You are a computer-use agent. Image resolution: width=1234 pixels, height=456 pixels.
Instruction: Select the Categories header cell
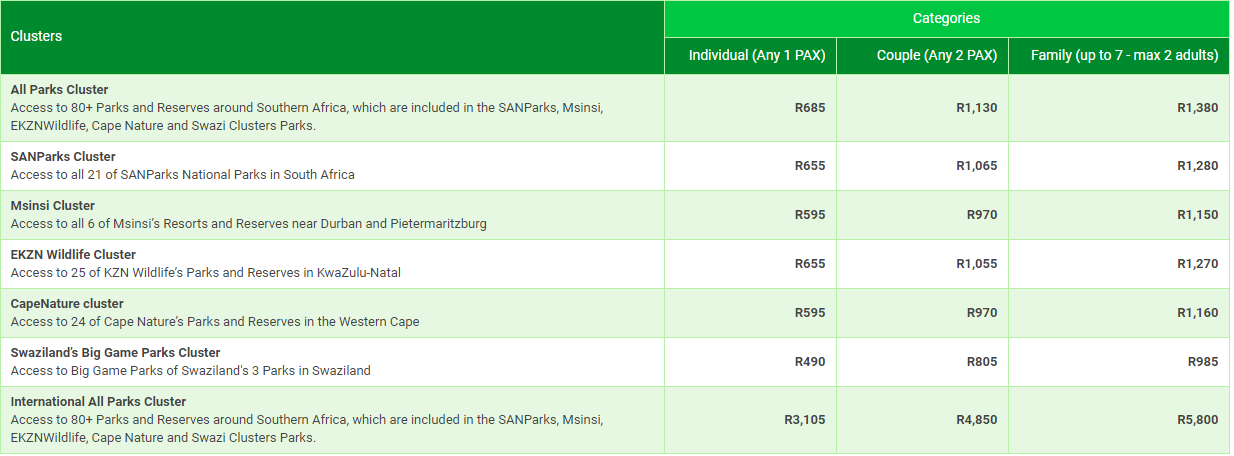pyautogui.click(x=946, y=19)
